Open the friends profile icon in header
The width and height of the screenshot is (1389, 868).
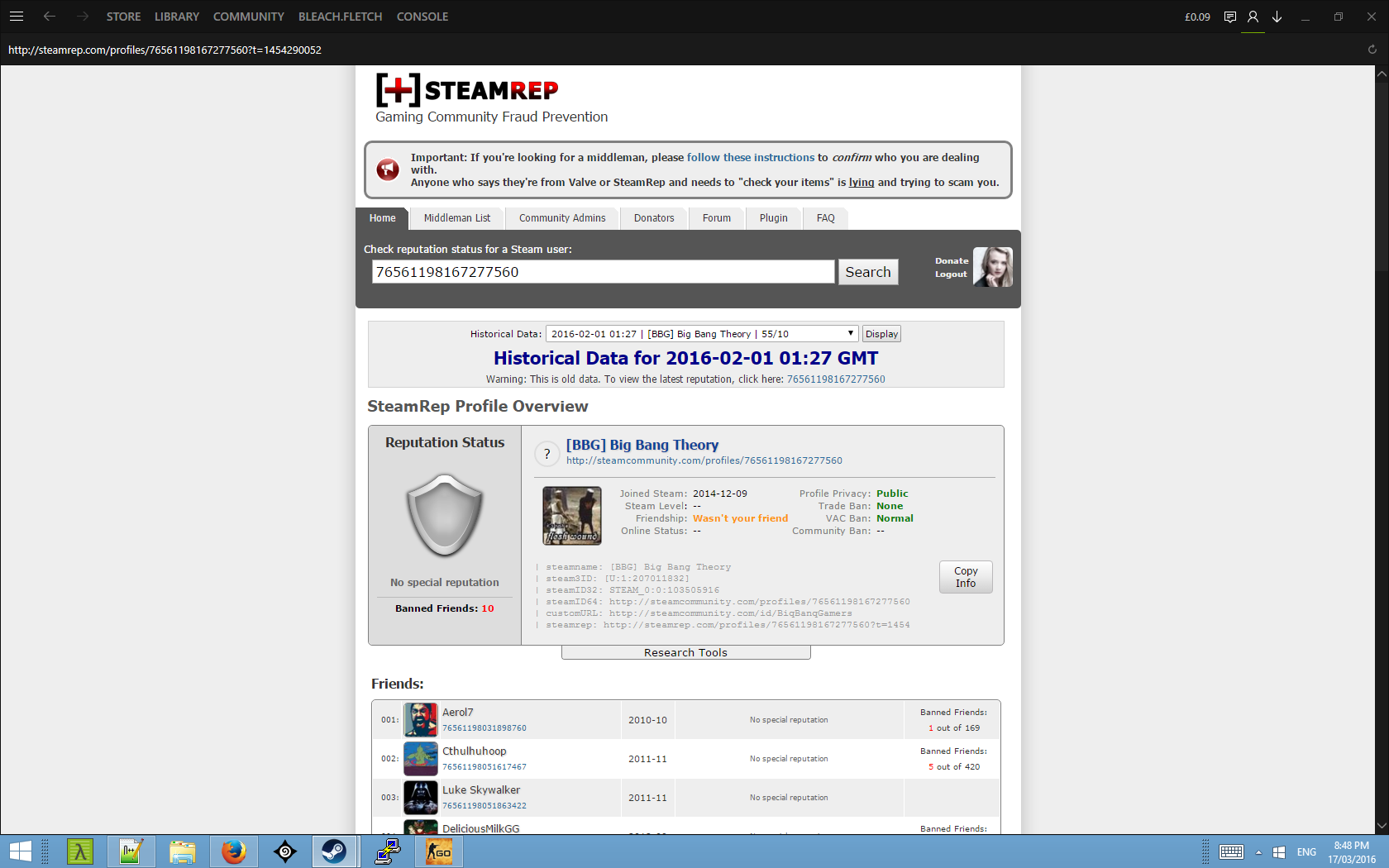click(1253, 17)
